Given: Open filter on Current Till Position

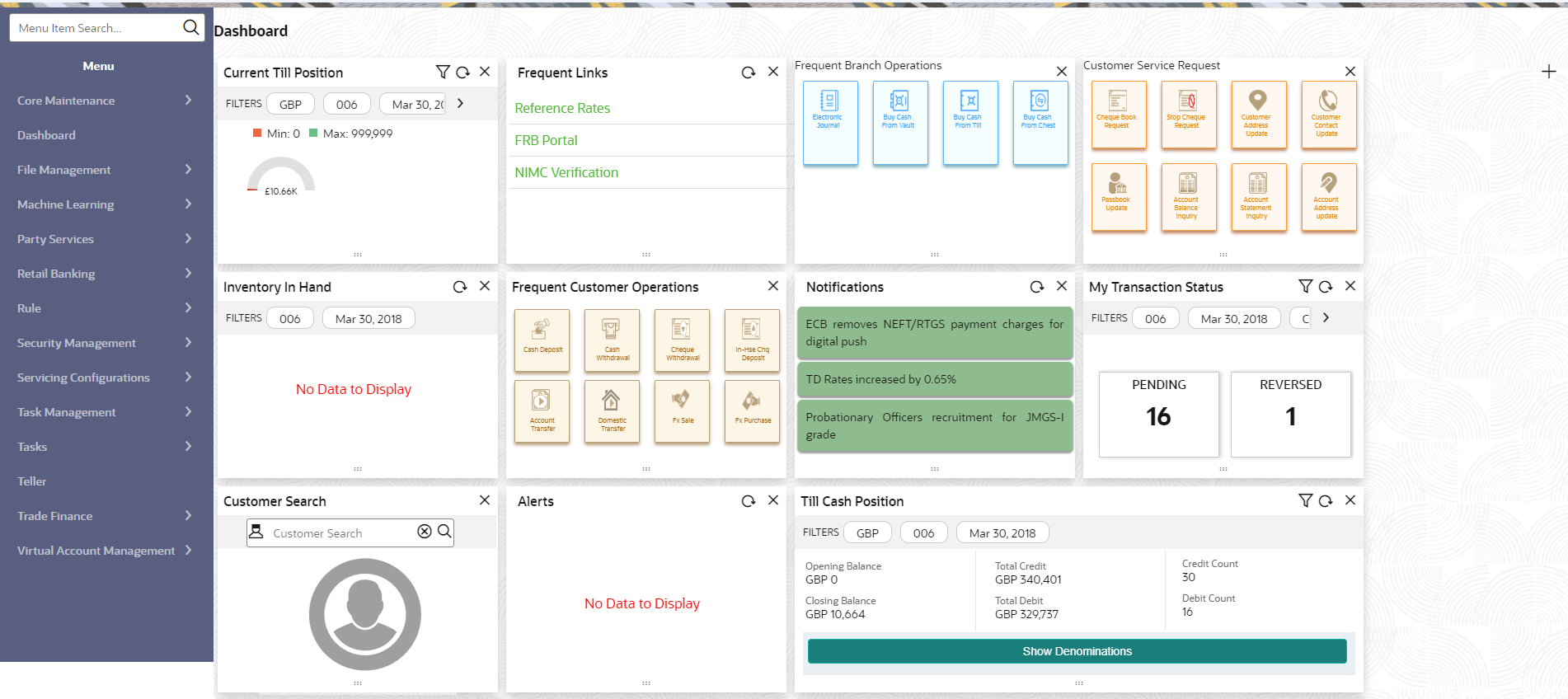Looking at the screenshot, I should point(443,73).
